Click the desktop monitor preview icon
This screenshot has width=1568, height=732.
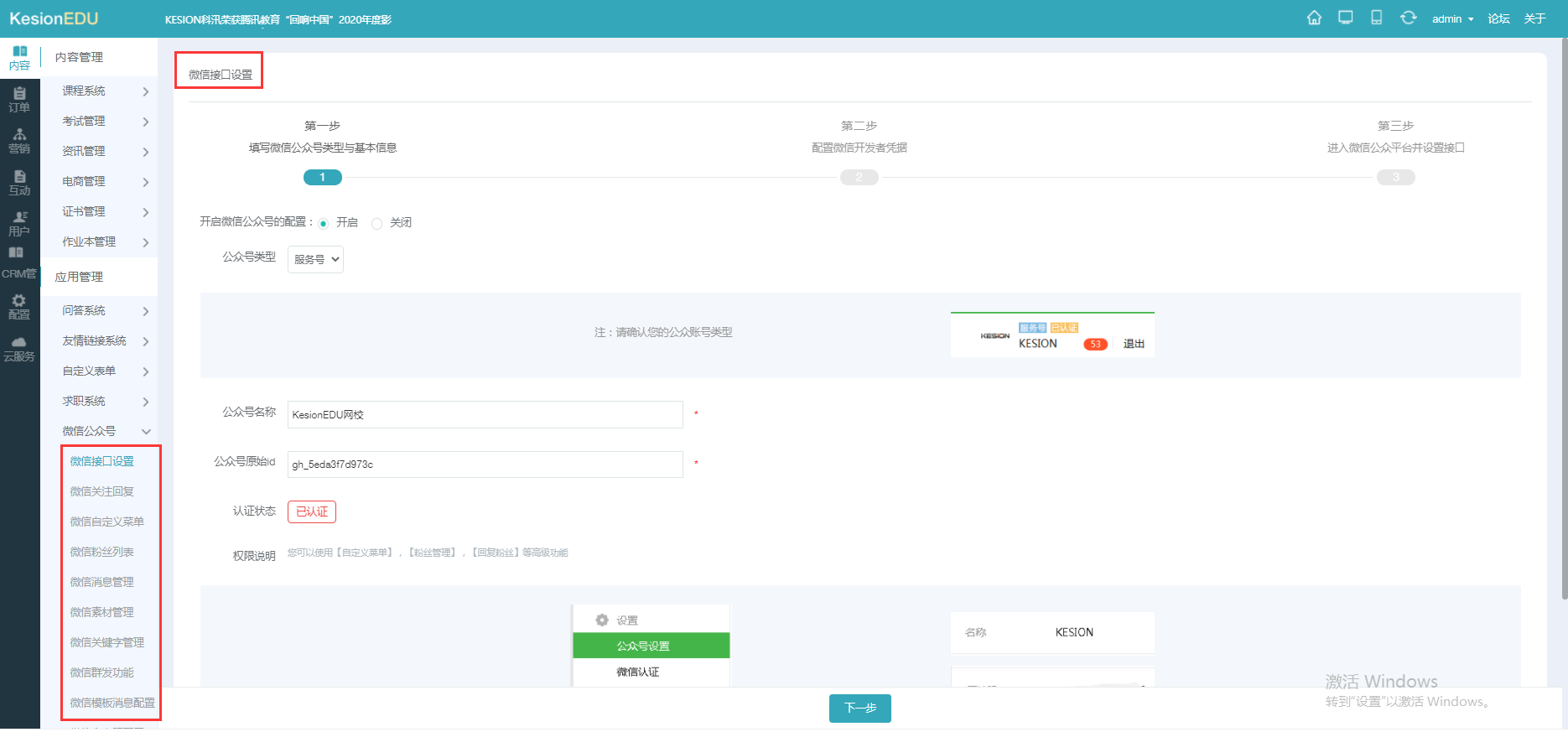[x=1346, y=18]
